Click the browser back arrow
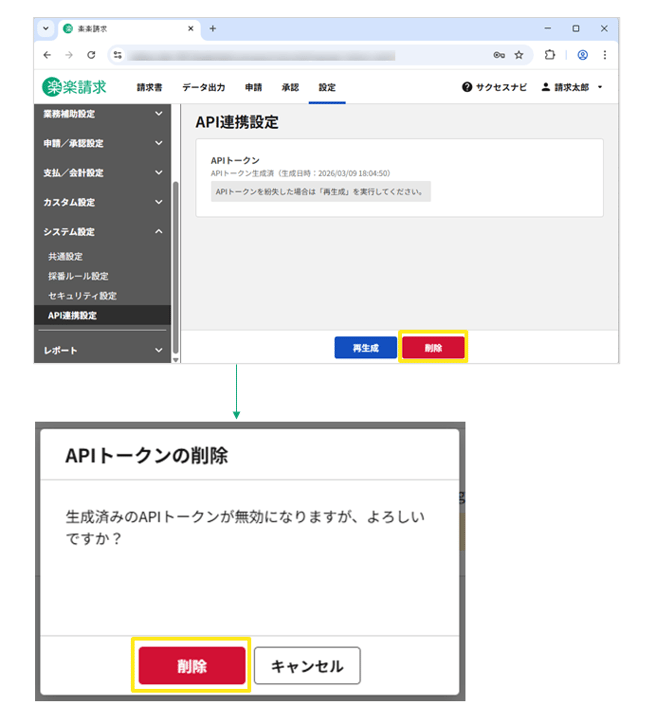This screenshot has width=656, height=723. [x=47, y=55]
